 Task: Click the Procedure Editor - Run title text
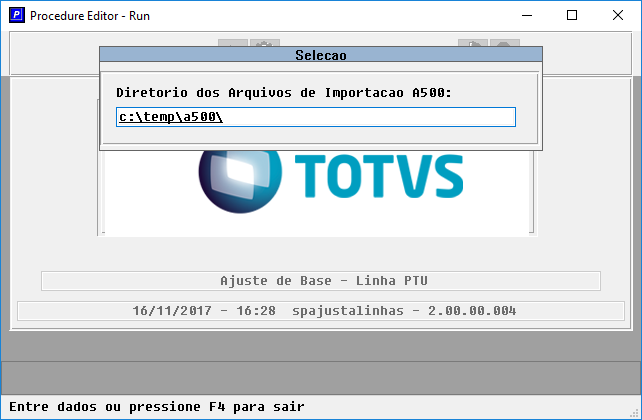[90, 16]
